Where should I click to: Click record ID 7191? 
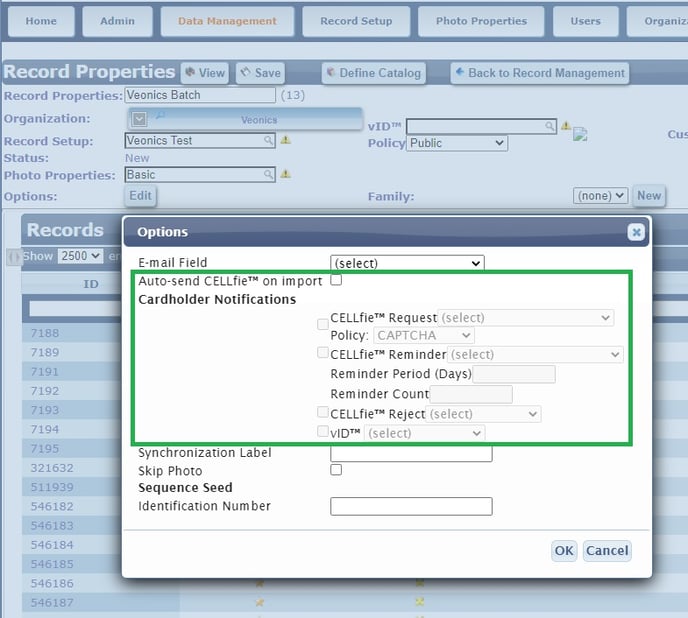(x=45, y=372)
